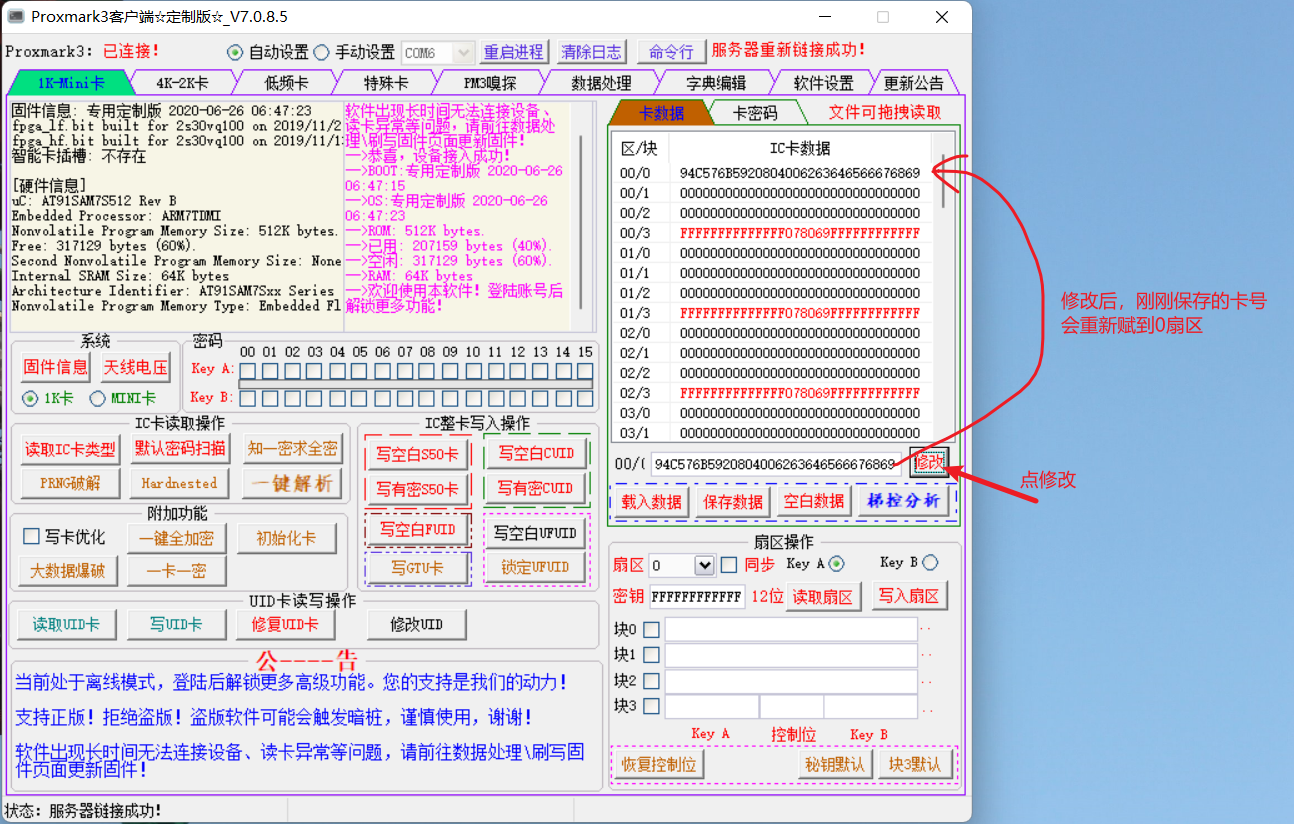Screen dimensions: 1294x824
Task: Click 清除日志 button
Action: pyautogui.click(x=591, y=52)
